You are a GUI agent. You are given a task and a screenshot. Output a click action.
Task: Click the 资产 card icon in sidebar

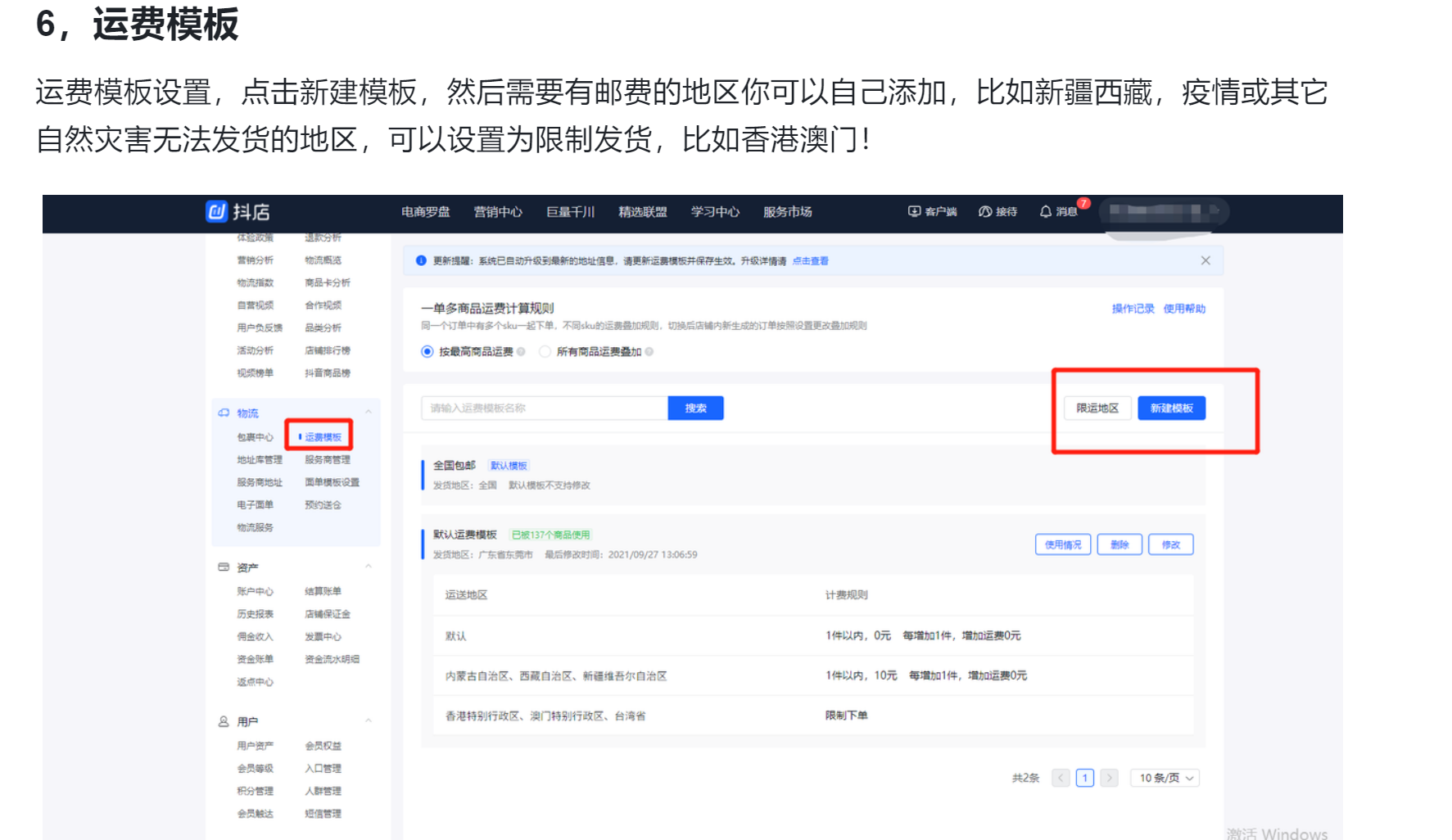[224, 567]
